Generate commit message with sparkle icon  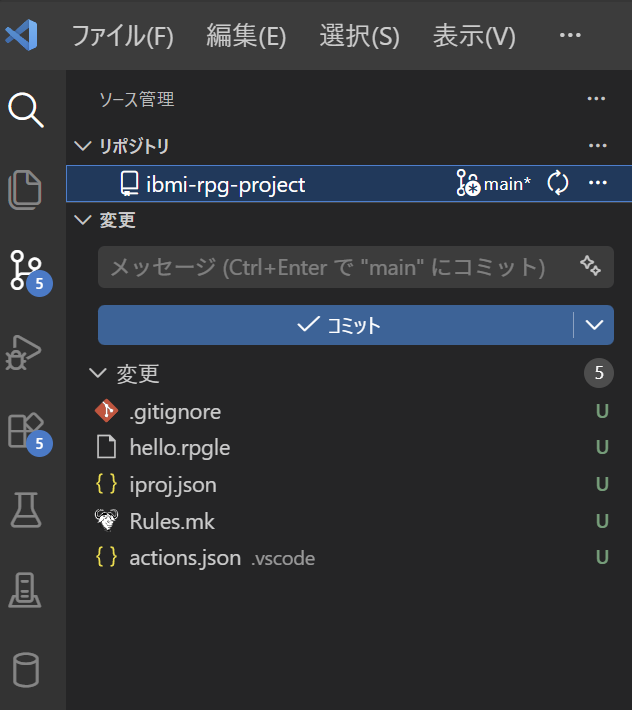coord(590,266)
